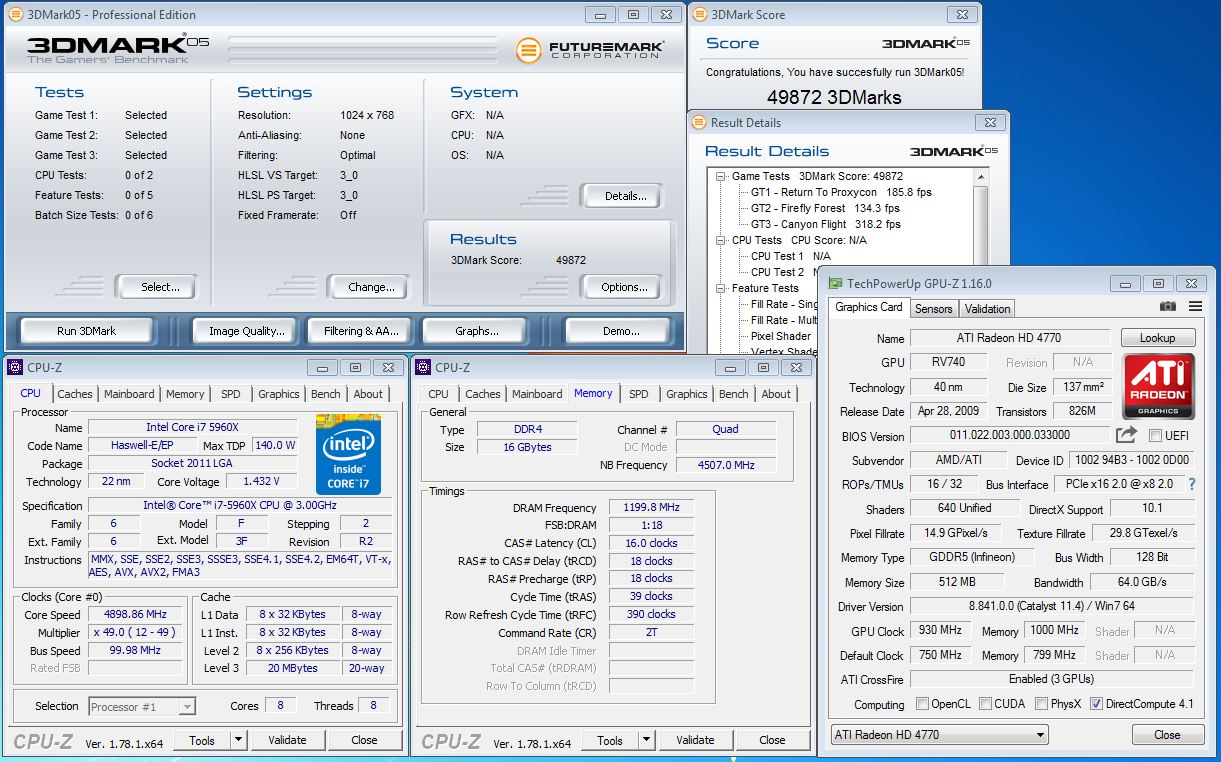
Task: Open the Tools dropdown arrow in the CPU-Z CPU window
Action: (238, 740)
